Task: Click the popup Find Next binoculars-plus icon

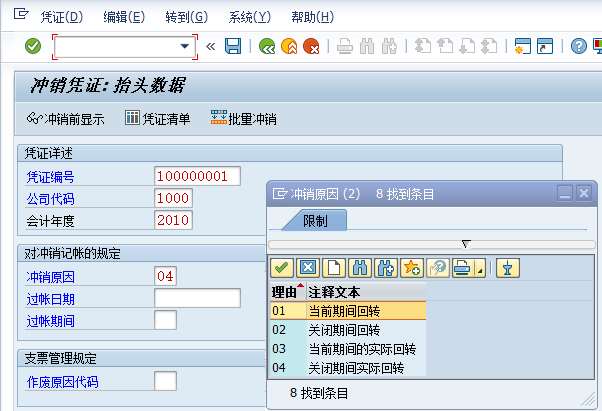Action: pos(386,268)
